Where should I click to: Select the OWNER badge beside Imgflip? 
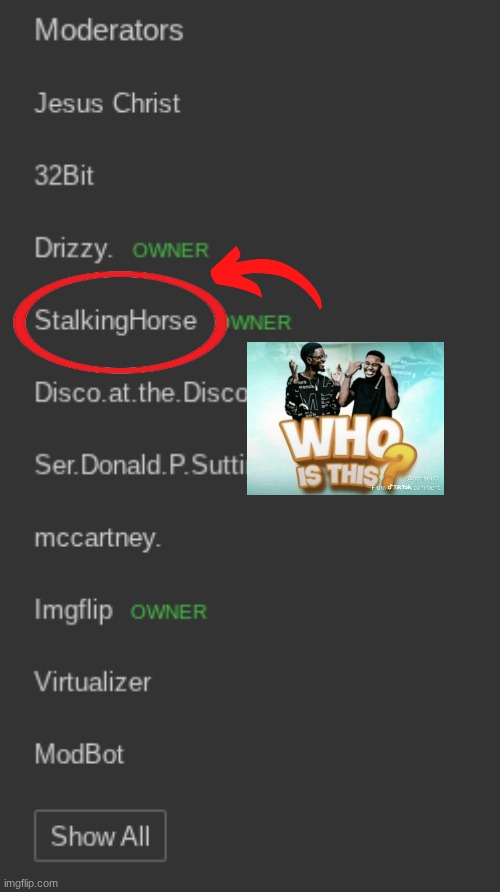click(x=168, y=612)
